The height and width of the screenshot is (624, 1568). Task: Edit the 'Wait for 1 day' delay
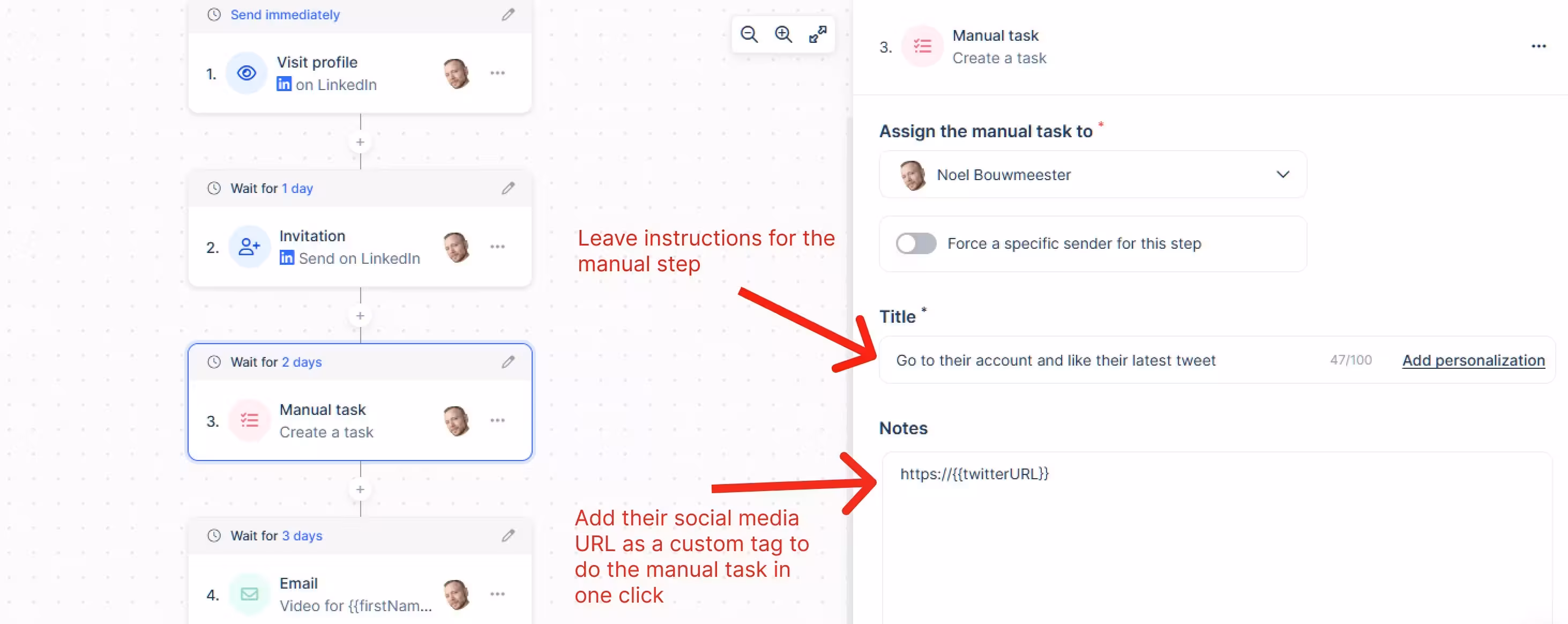click(x=507, y=188)
